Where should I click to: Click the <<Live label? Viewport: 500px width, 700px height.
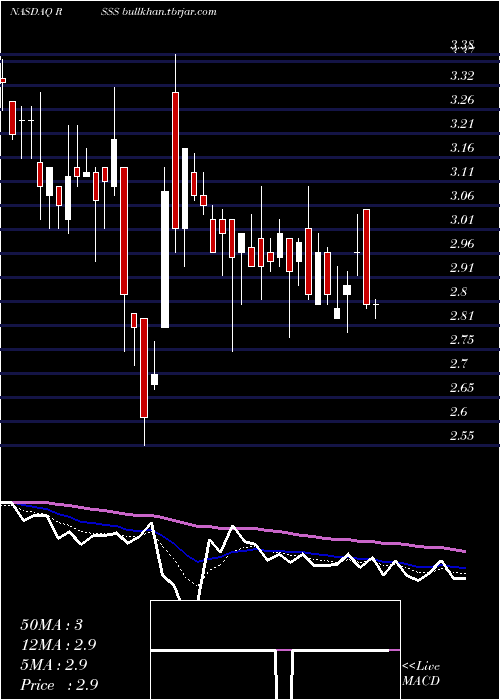[421, 667]
